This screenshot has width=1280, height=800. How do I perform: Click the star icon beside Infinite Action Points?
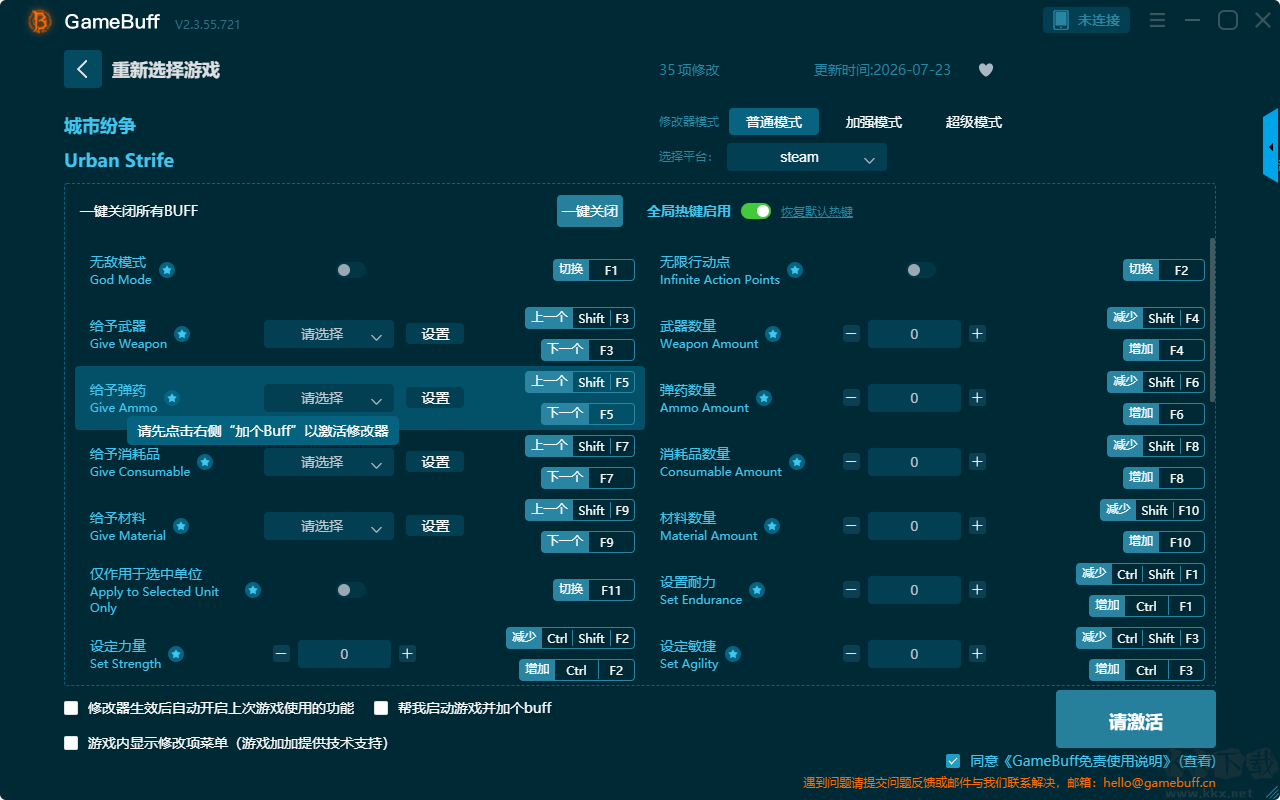click(795, 270)
